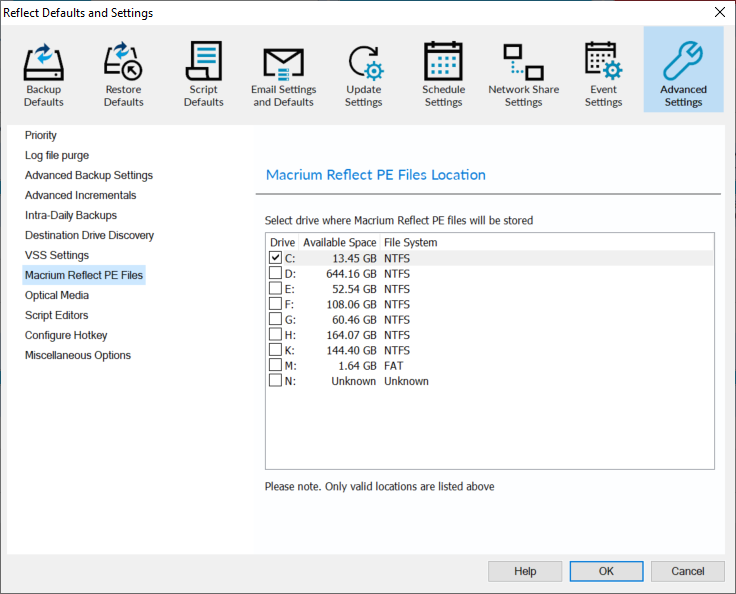
Task: Check the N: drive checkbox
Action: [x=276, y=380]
